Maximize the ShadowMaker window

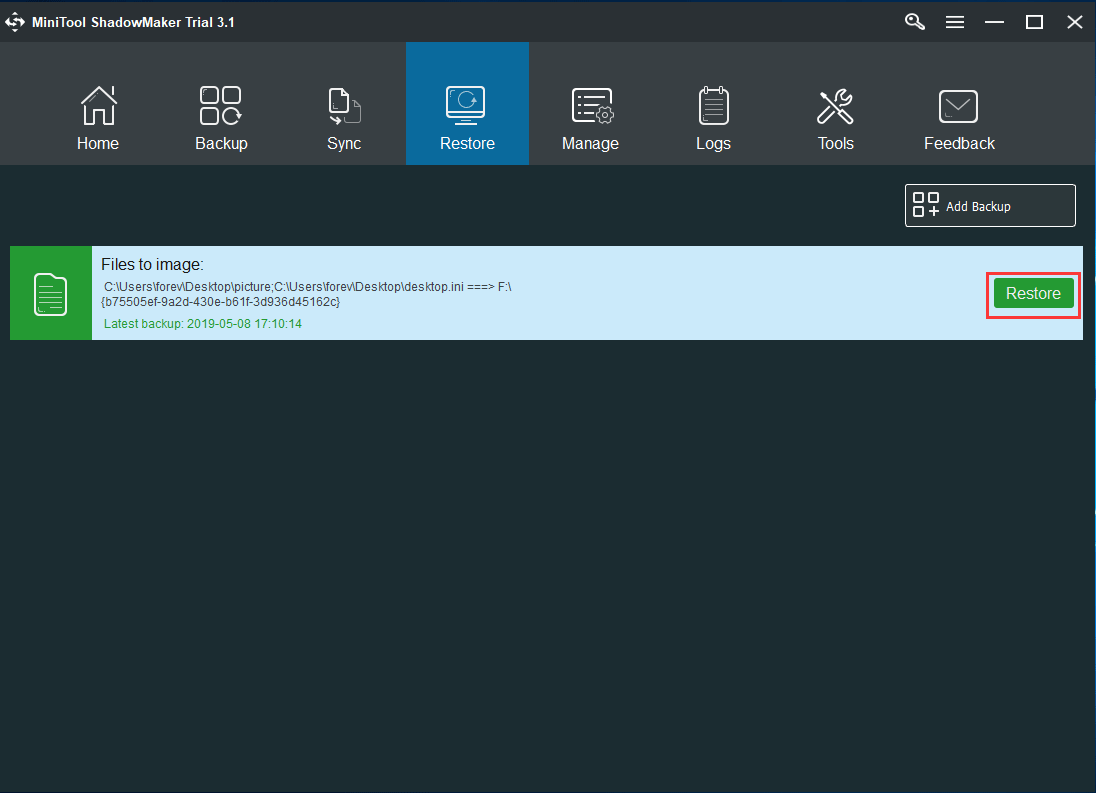click(1035, 21)
